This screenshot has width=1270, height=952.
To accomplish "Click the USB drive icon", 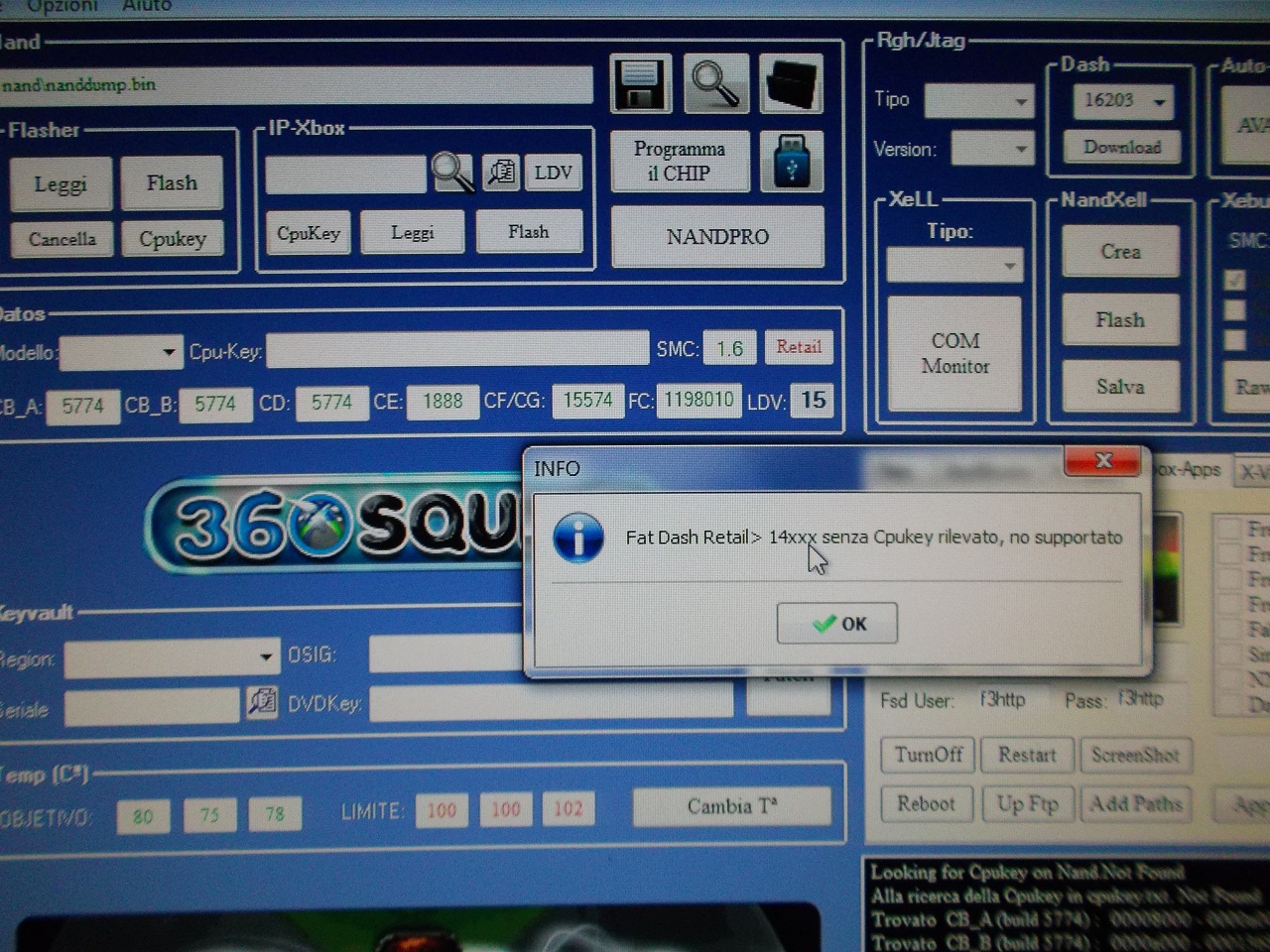I will tap(791, 161).
